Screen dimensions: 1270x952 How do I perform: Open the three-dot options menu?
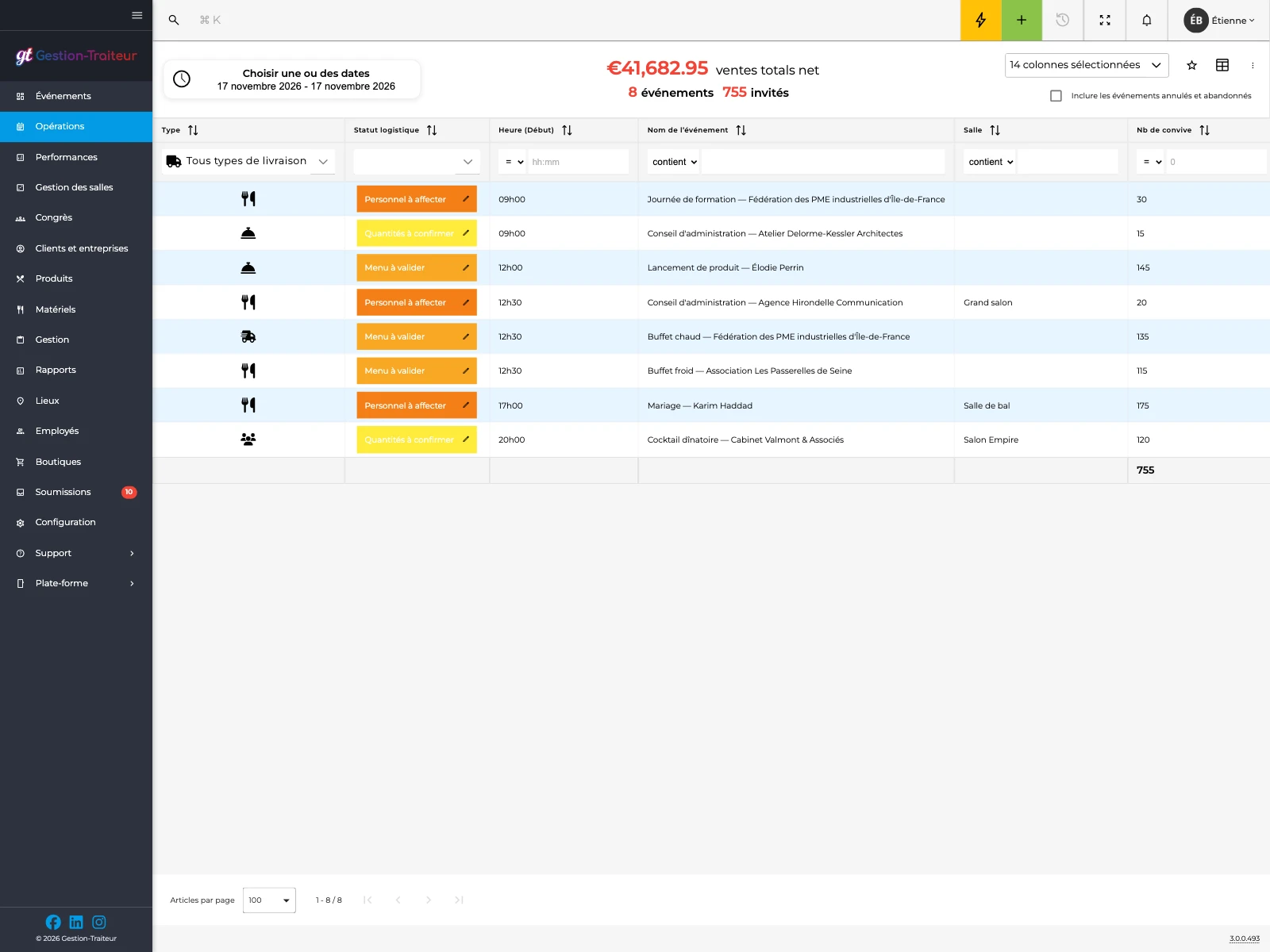[x=1253, y=65]
